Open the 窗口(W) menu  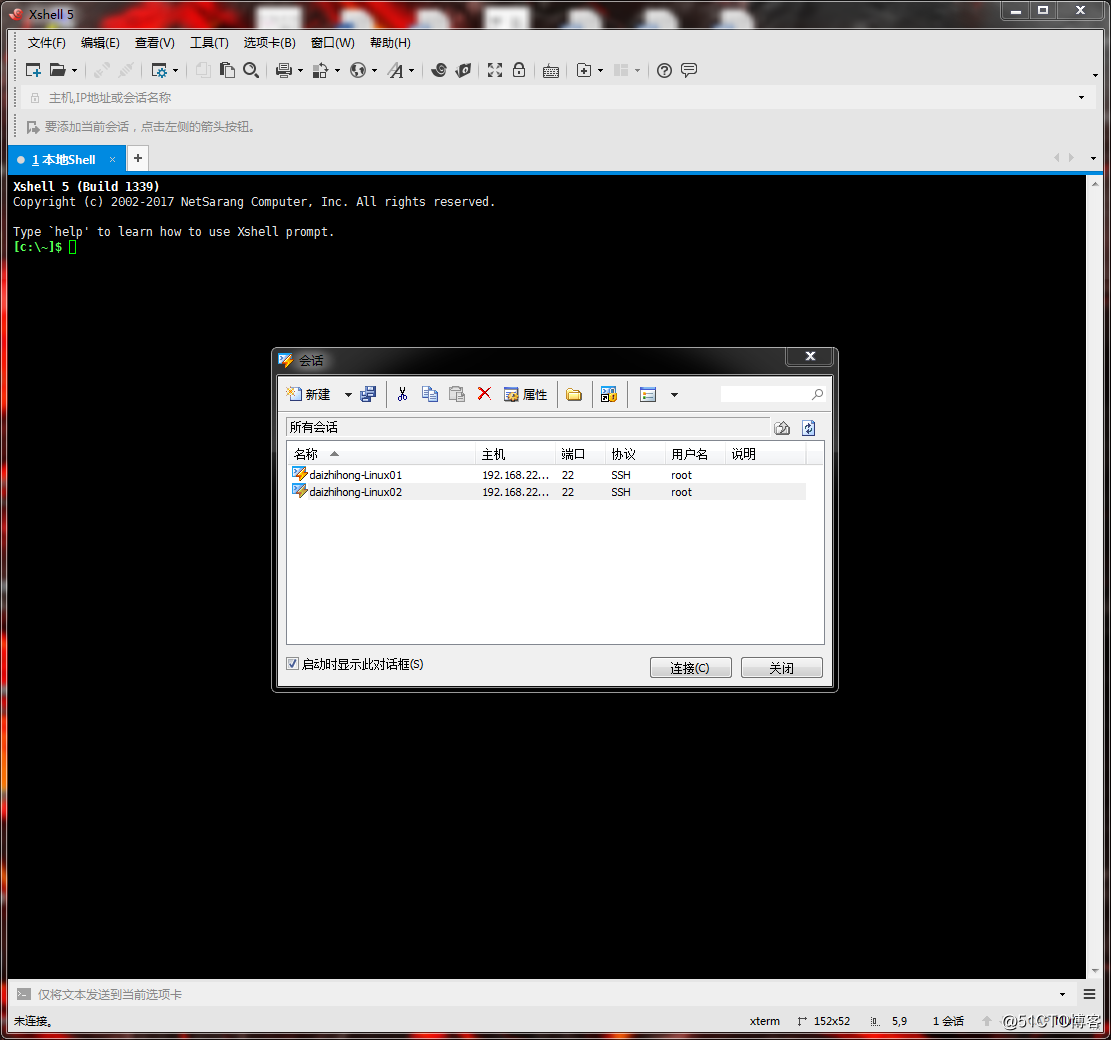[x=332, y=43]
